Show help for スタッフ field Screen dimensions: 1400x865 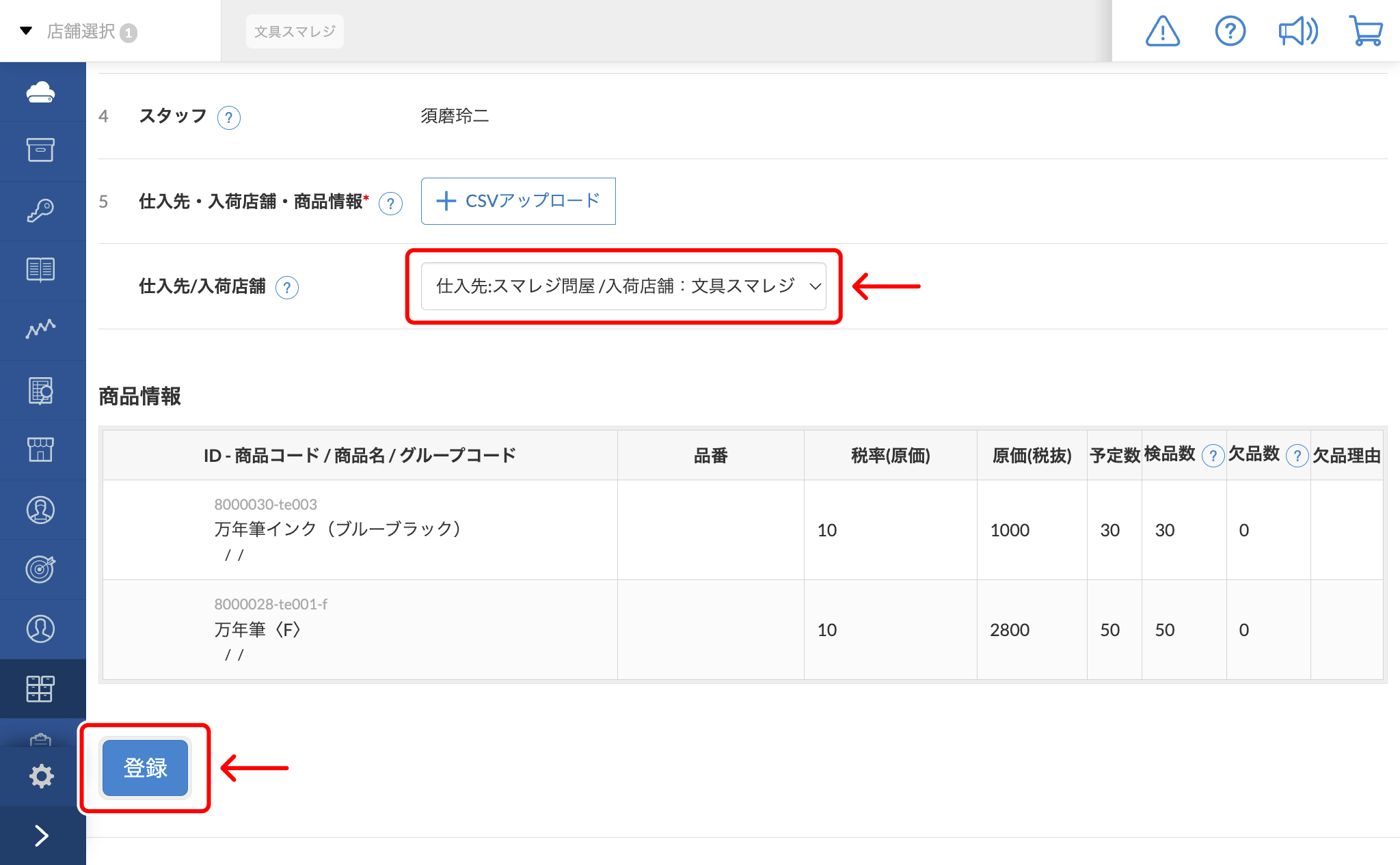tap(229, 118)
